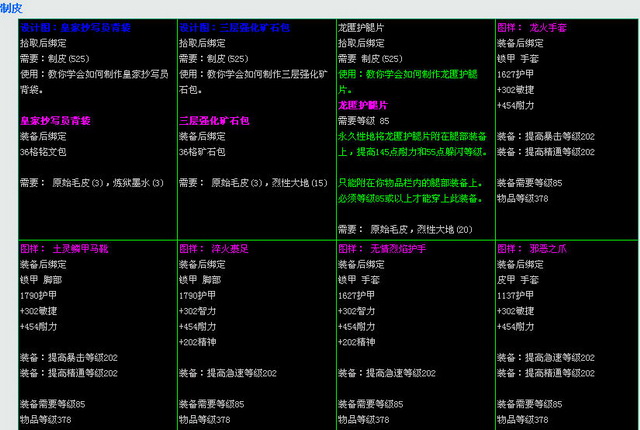Open the 设计图：皇家抄写员背袋 recipe title
The width and height of the screenshot is (640, 430).
point(71,28)
